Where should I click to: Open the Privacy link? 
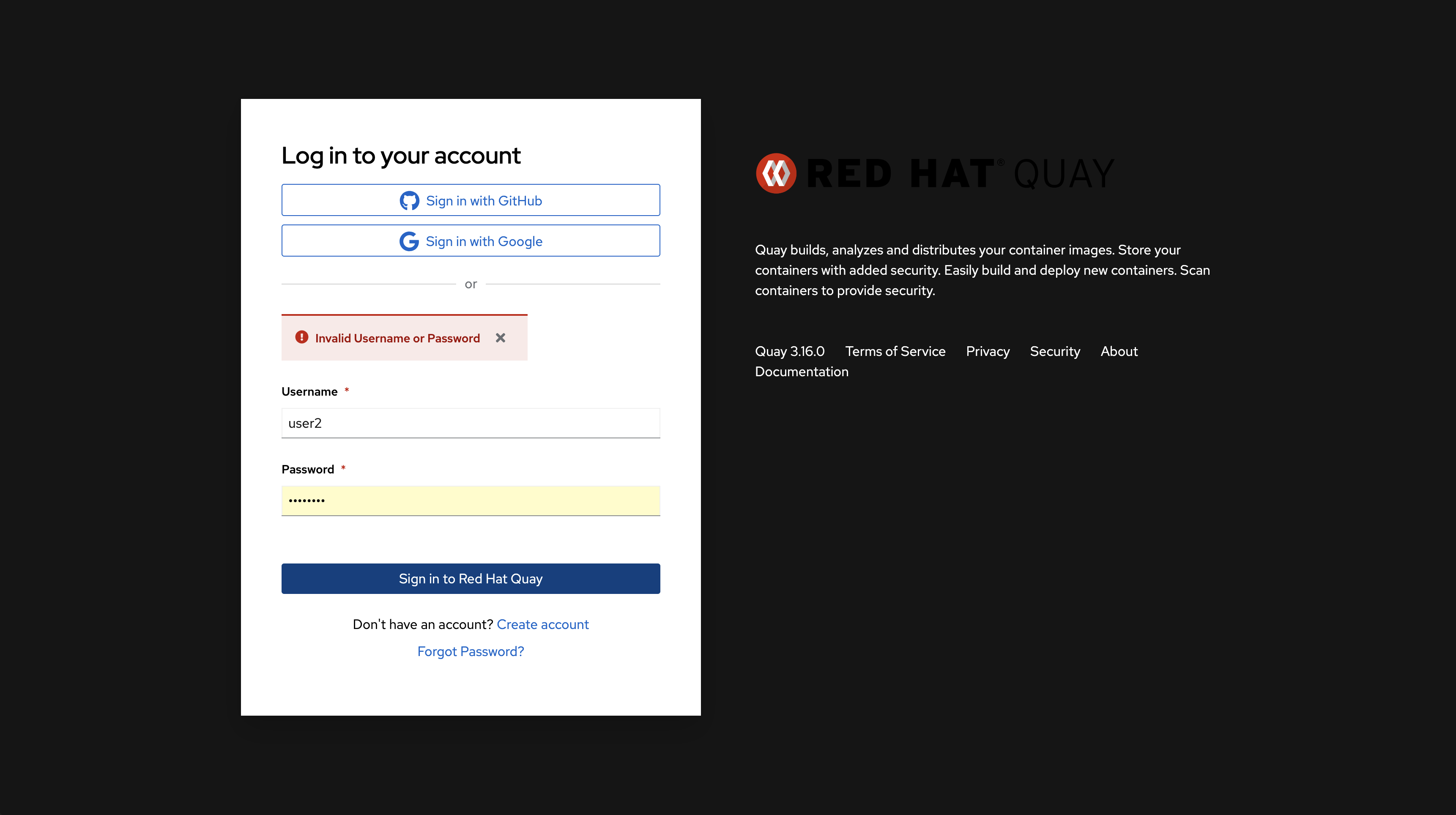click(x=988, y=352)
